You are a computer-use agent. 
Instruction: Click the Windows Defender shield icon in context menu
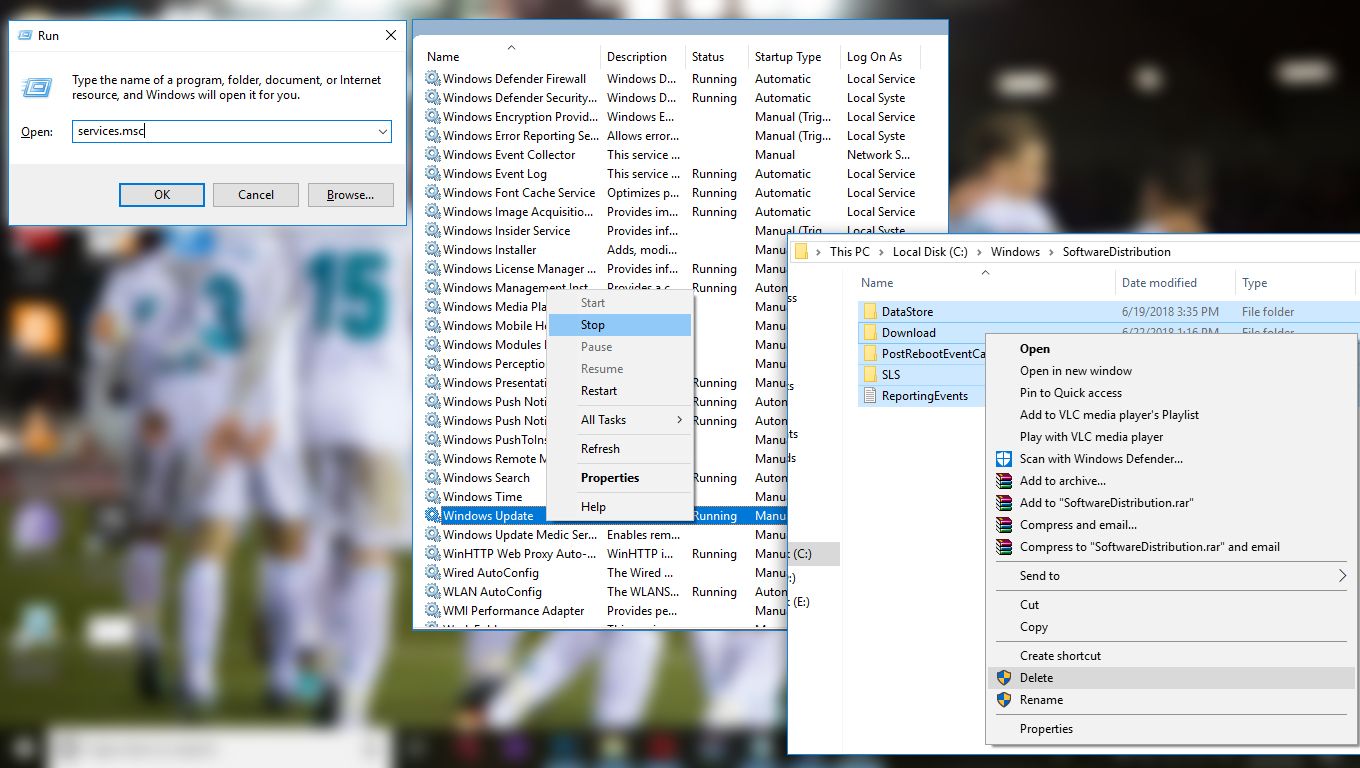tap(1003, 459)
